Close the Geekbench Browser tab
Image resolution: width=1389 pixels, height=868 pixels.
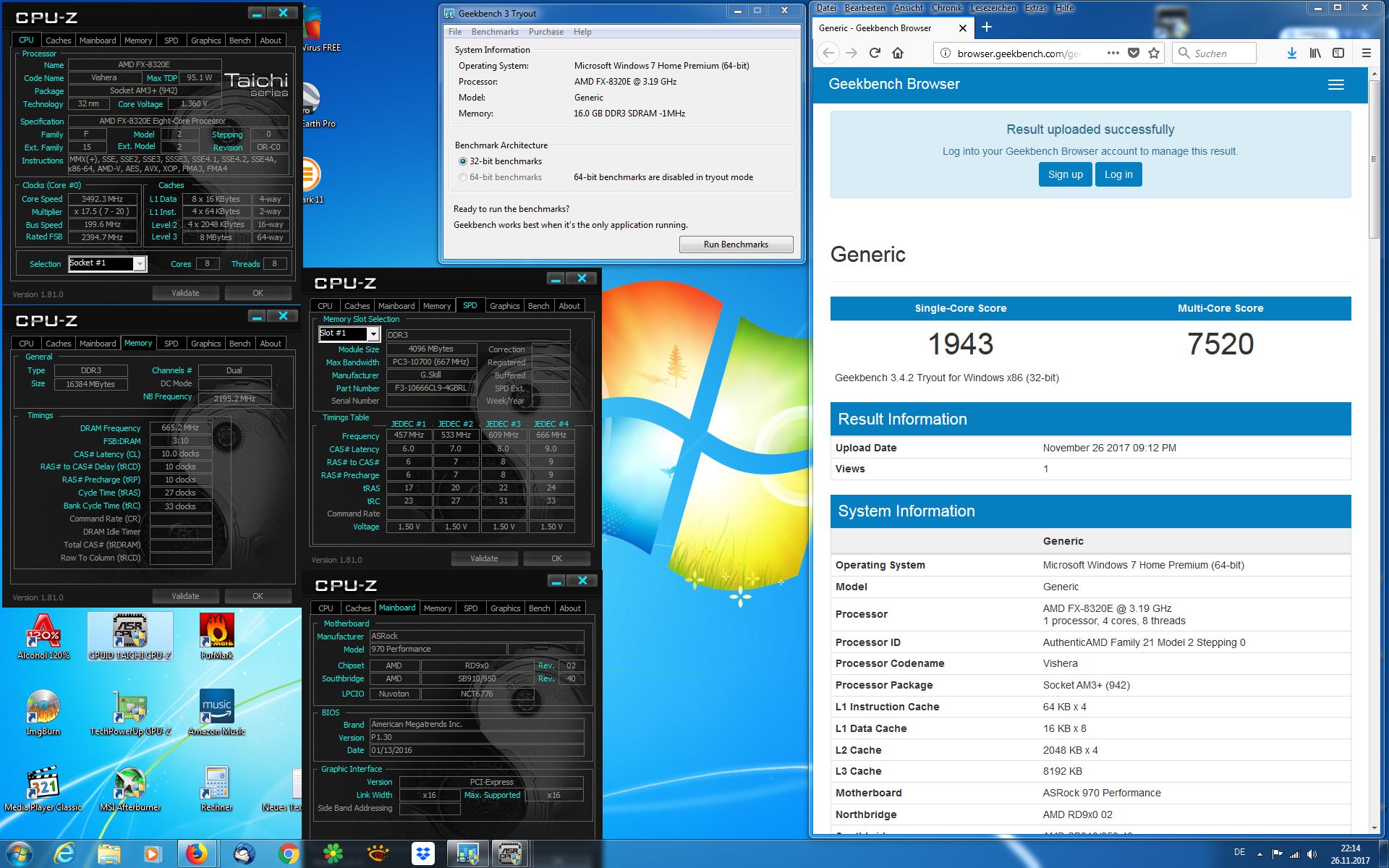tap(962, 28)
